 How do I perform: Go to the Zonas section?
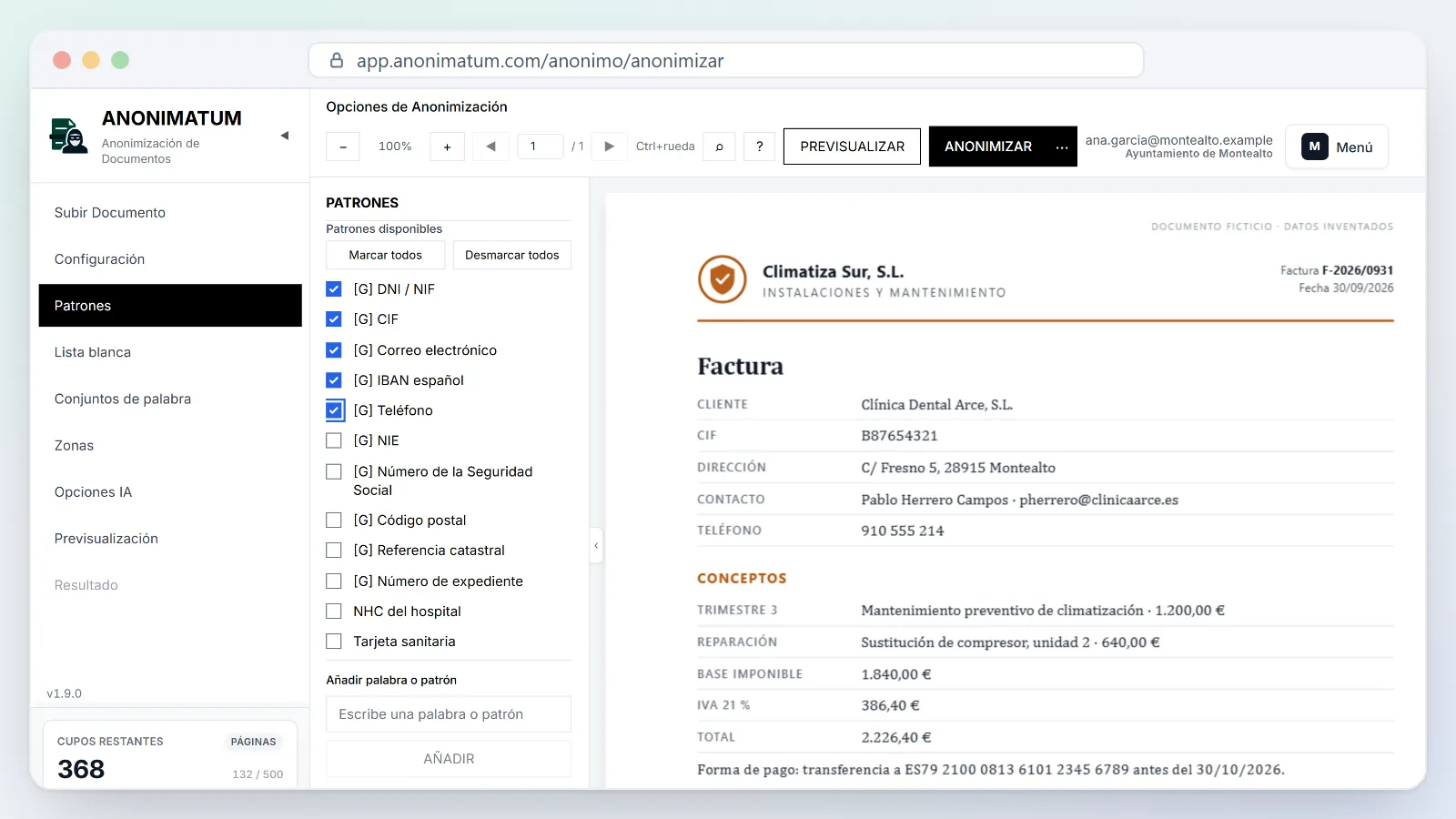click(170, 446)
